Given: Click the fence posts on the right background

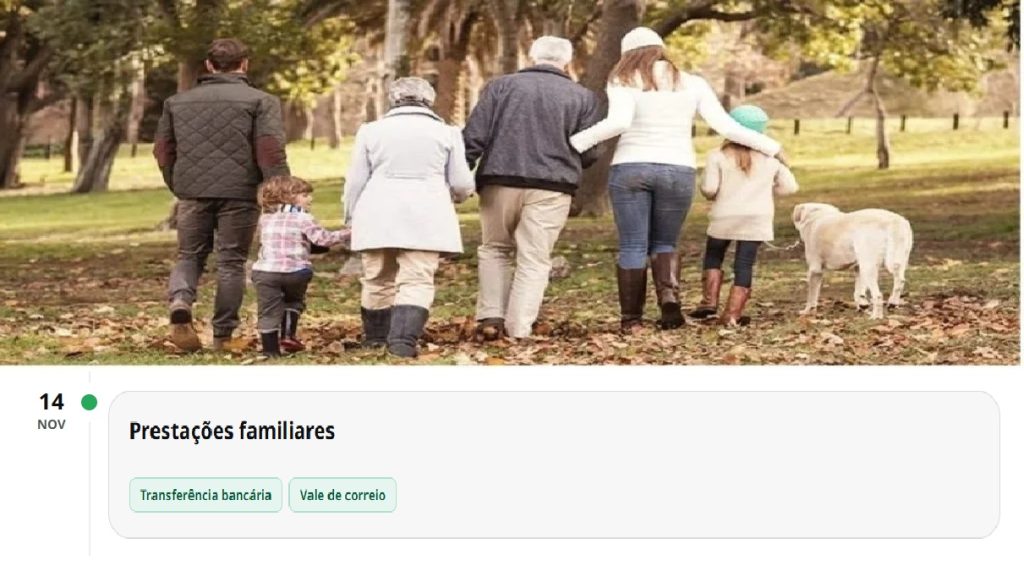Looking at the screenshot, I should click(901, 122).
